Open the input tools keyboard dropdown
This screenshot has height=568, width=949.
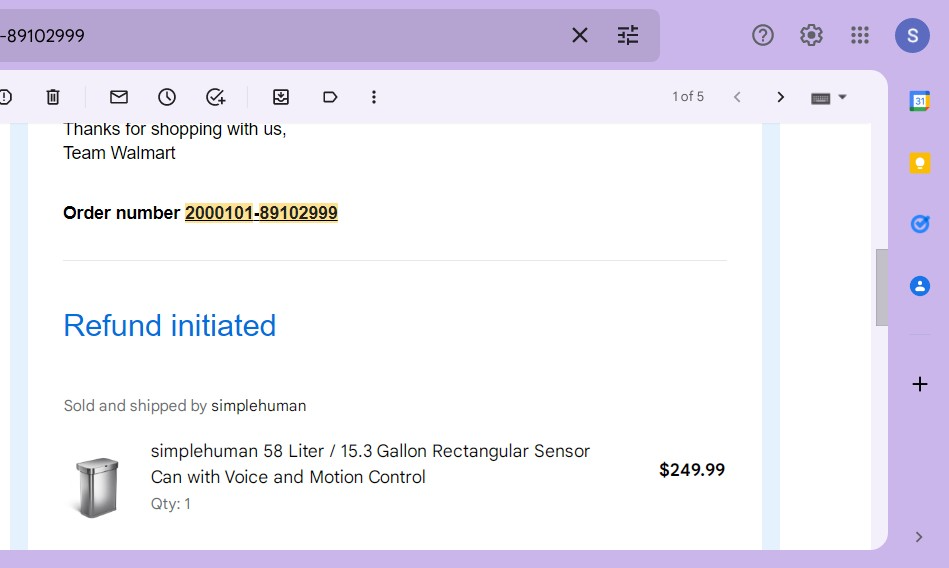828,97
